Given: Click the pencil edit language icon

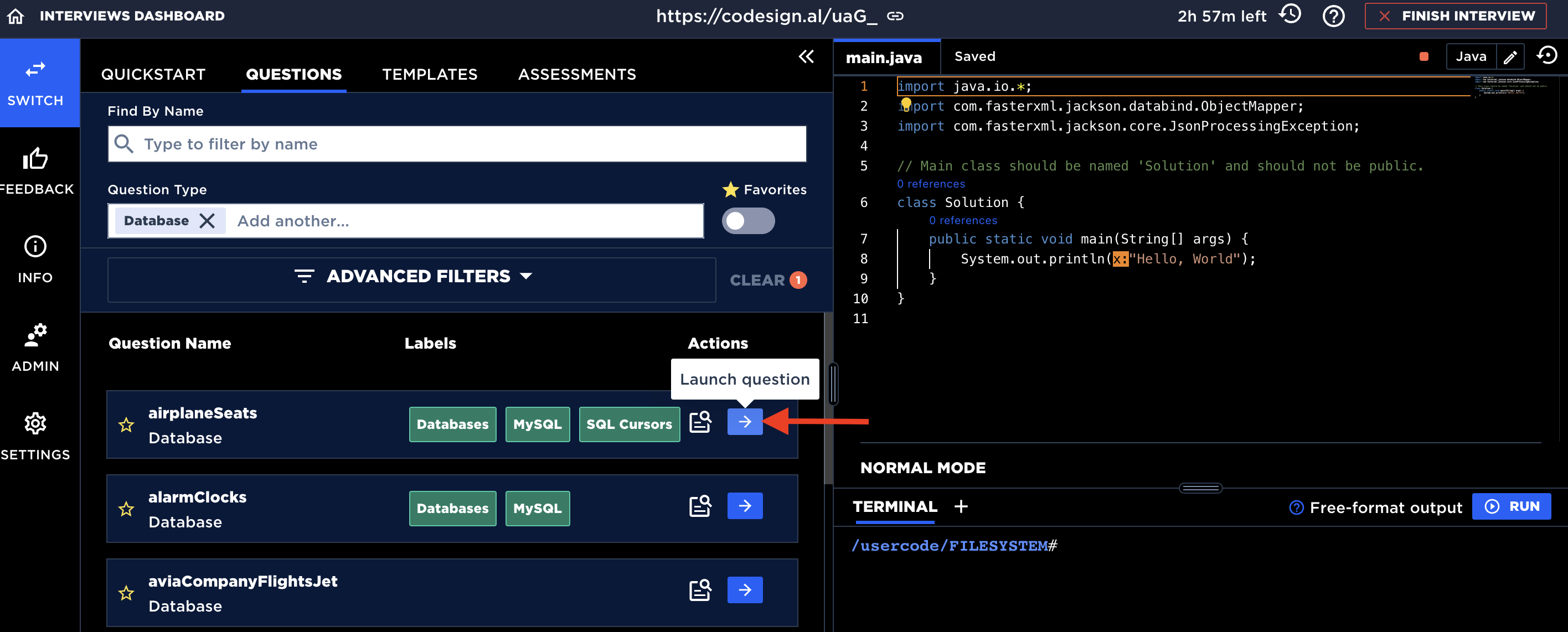Looking at the screenshot, I should [1509, 57].
